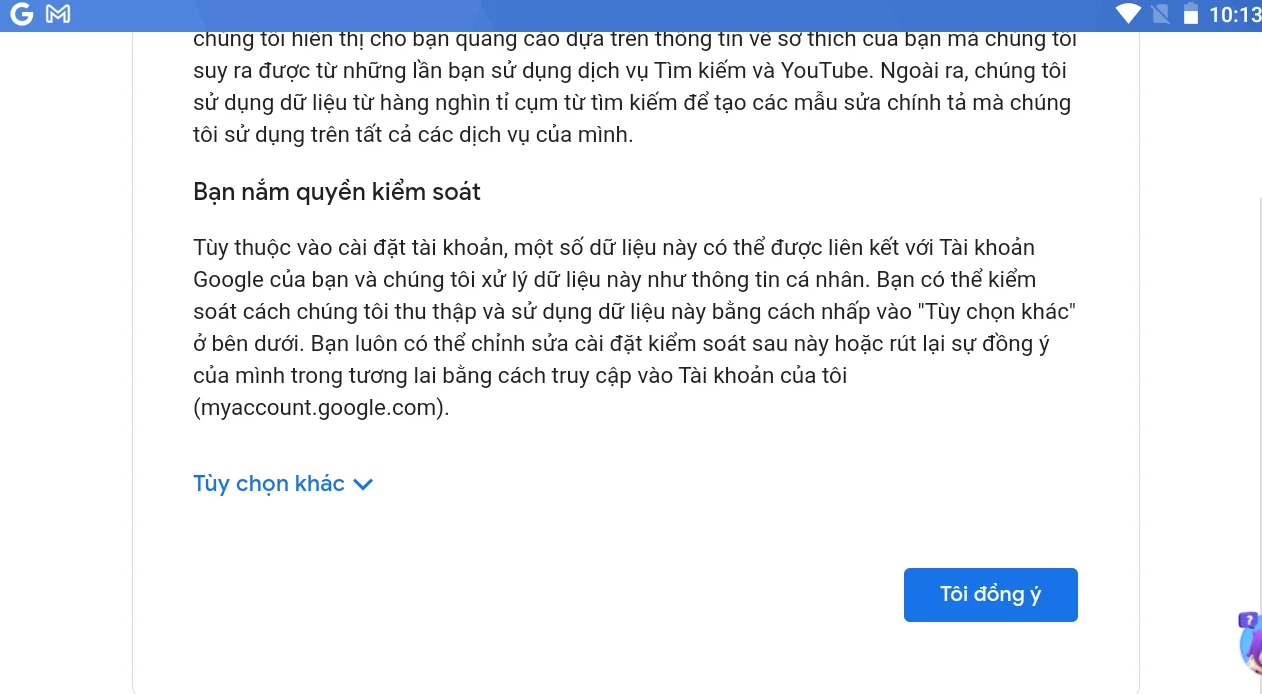This screenshot has width=1262, height=694.
Task: Click the paragraph starting Tùy thuộc vào cài đặt
Action: [635, 328]
